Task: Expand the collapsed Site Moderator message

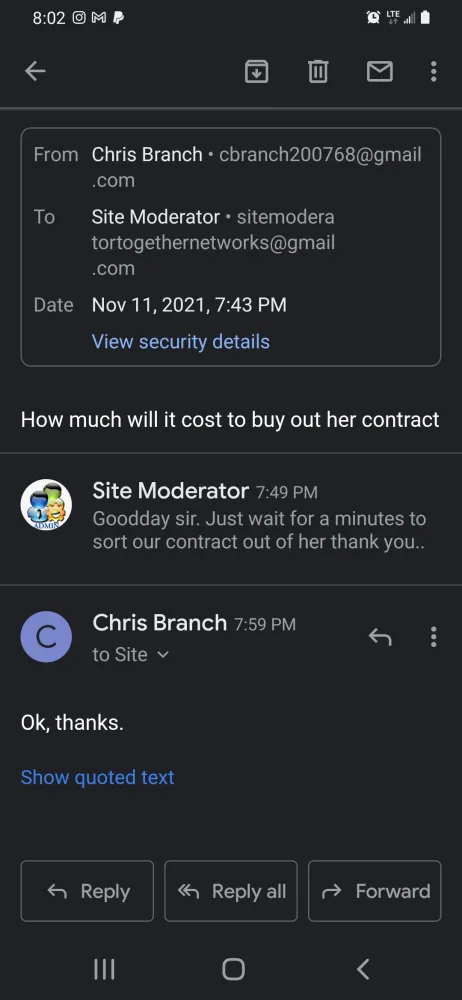Action: point(231,519)
